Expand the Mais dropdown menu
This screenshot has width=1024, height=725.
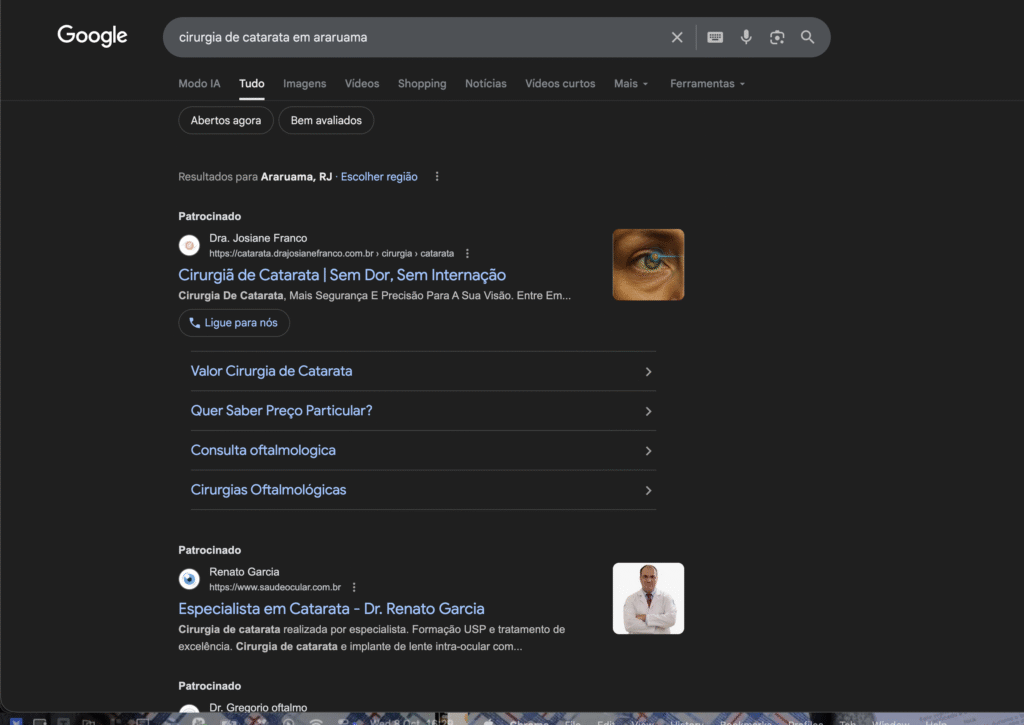point(631,84)
